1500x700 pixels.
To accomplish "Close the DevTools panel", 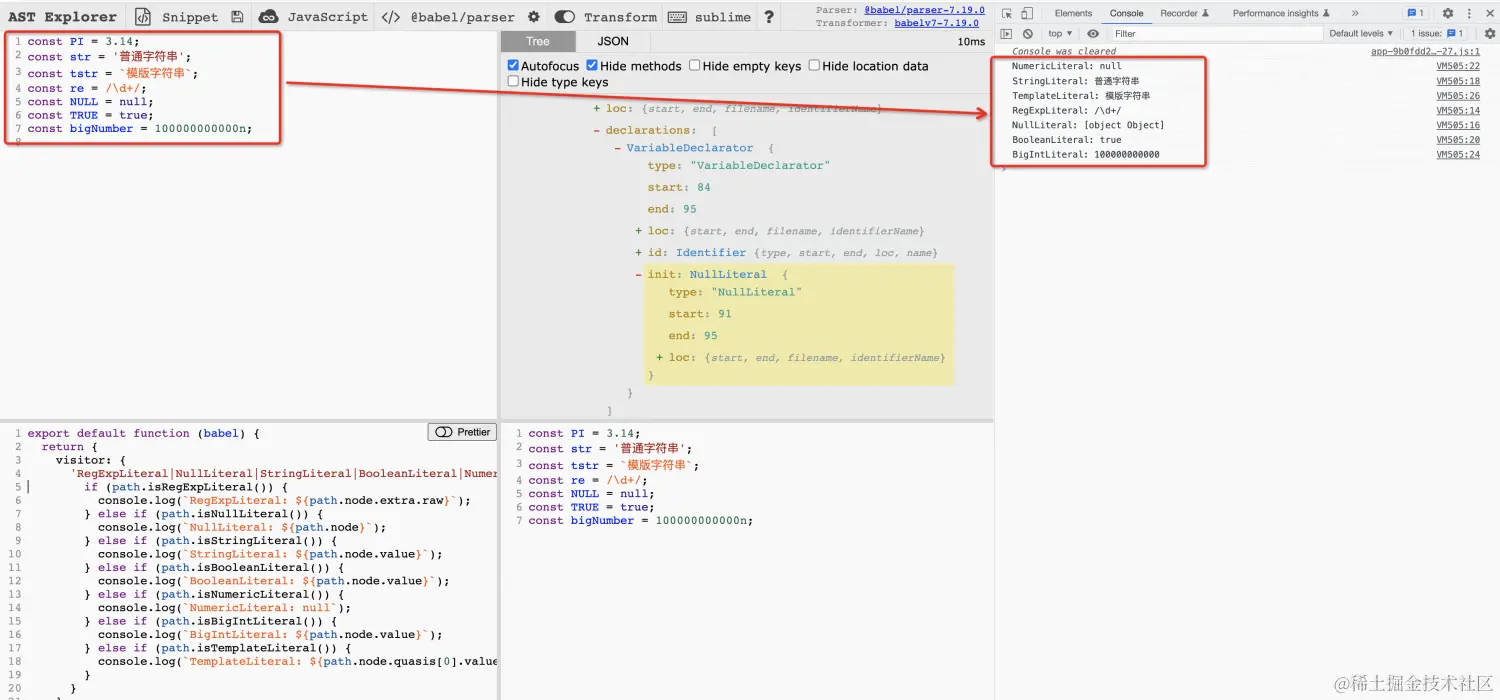I will [x=1488, y=13].
